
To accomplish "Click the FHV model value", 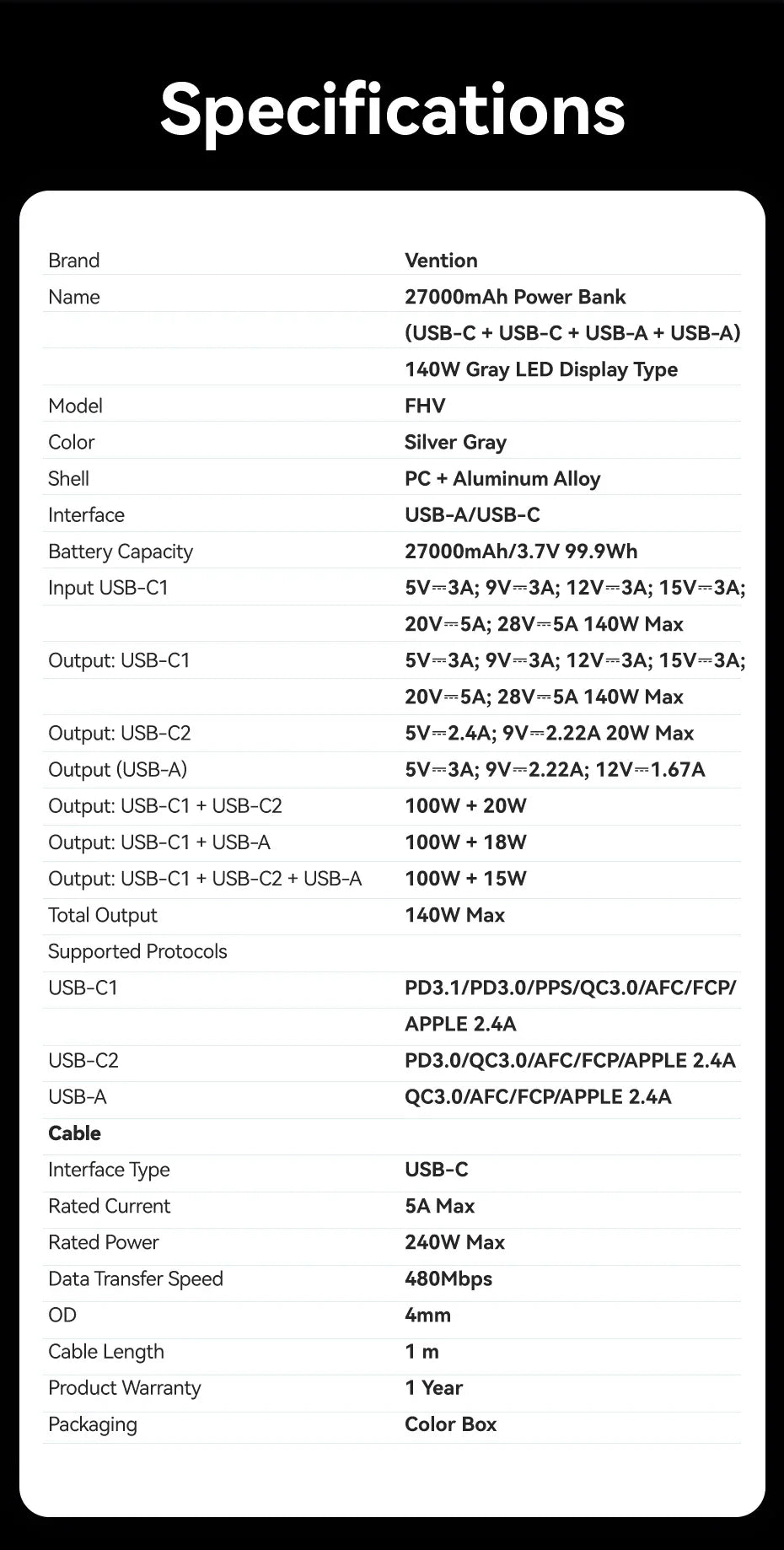I will [425, 406].
